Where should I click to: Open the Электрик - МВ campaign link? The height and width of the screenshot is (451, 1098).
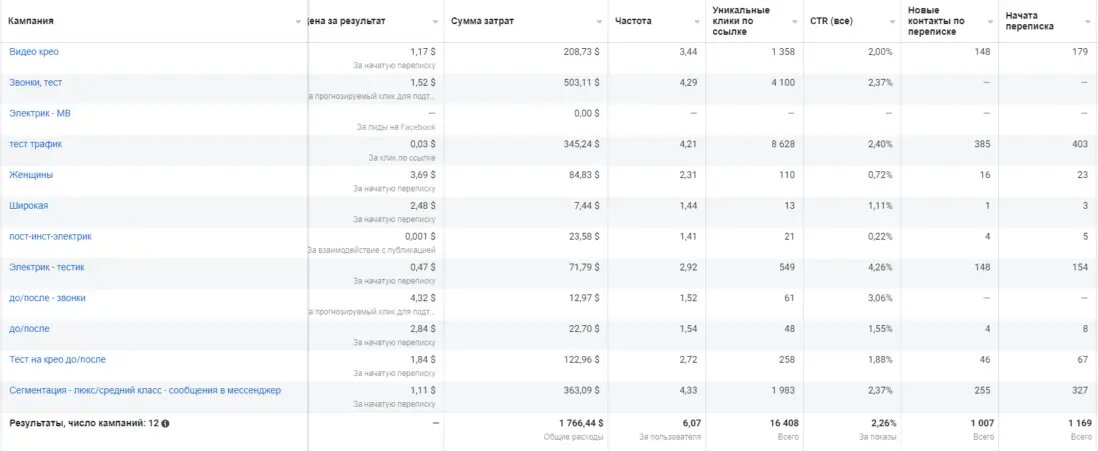click(40, 114)
